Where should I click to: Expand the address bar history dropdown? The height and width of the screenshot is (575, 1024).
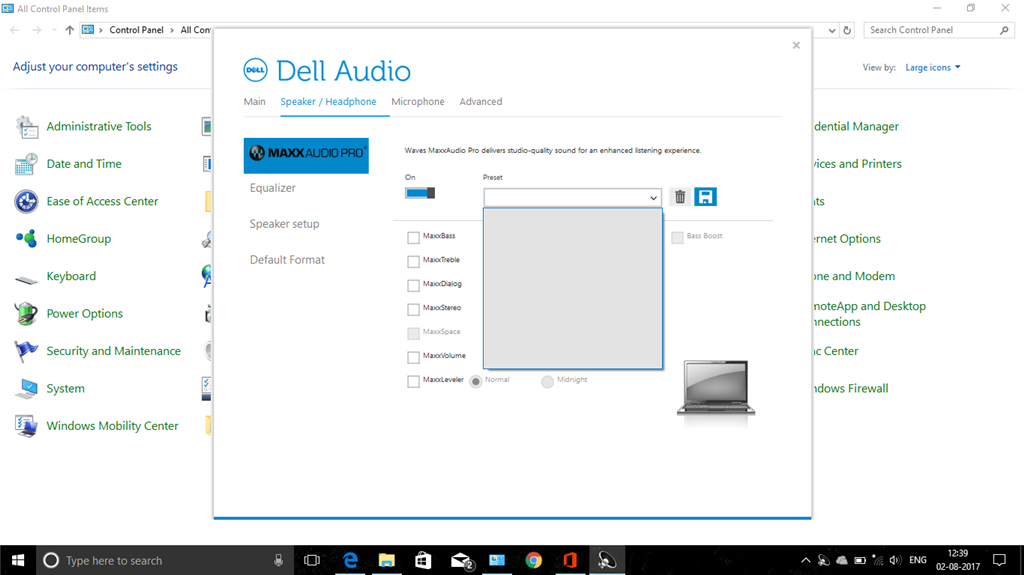pos(831,30)
